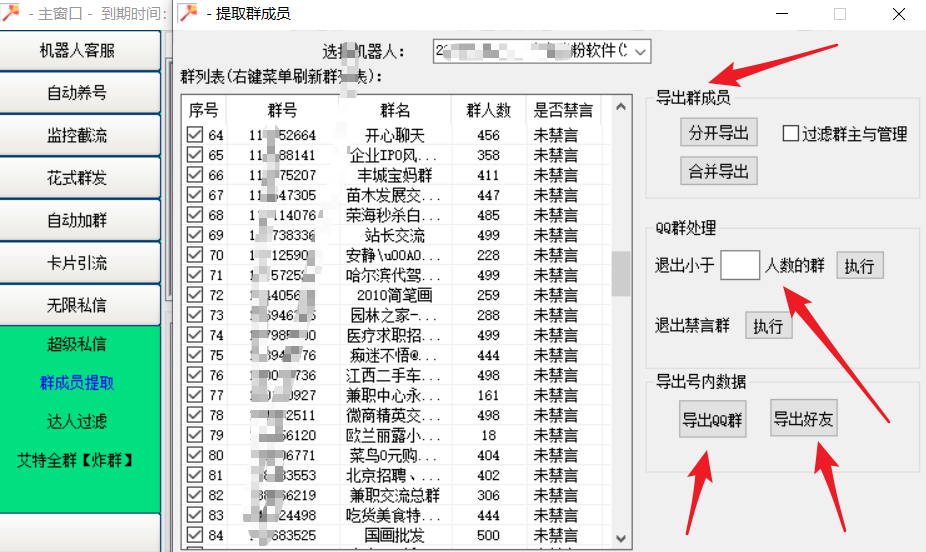Select 群成员提取 in the sidebar
Screen dimensions: 926x552
click(77, 382)
